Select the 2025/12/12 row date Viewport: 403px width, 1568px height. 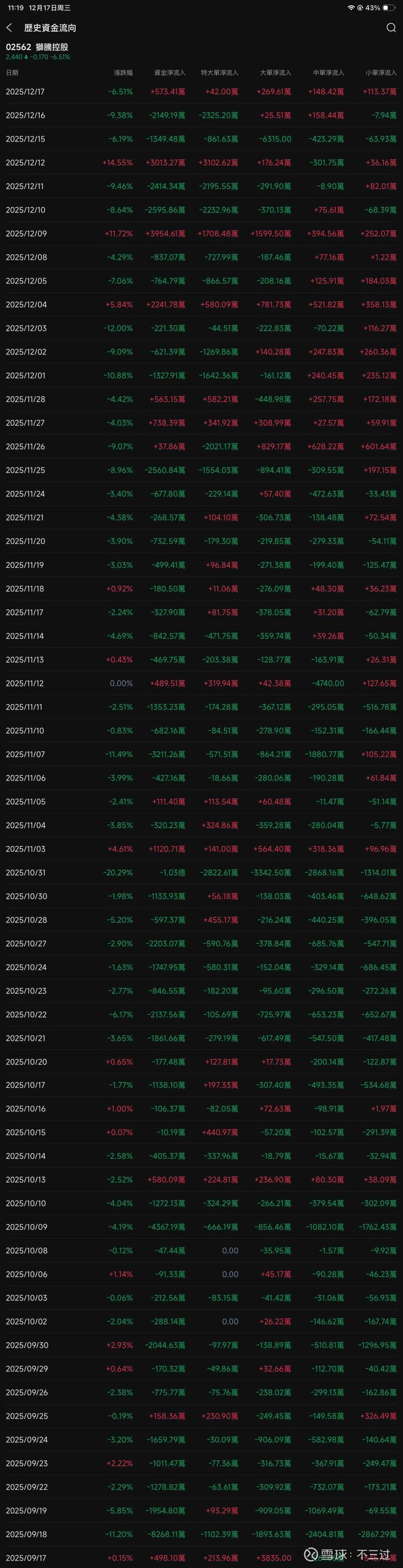[25, 163]
